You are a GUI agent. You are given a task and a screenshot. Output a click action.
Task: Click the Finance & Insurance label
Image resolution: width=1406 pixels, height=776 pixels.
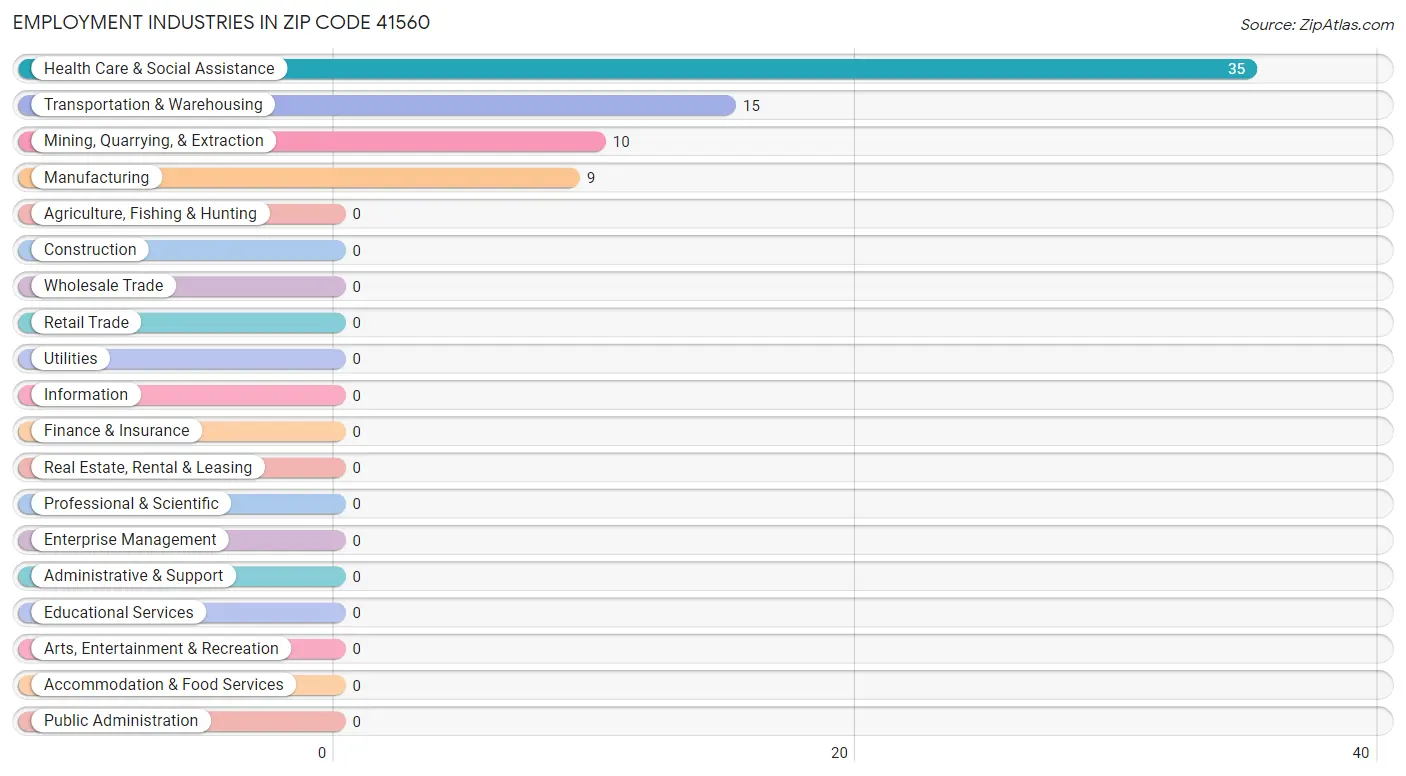click(116, 431)
